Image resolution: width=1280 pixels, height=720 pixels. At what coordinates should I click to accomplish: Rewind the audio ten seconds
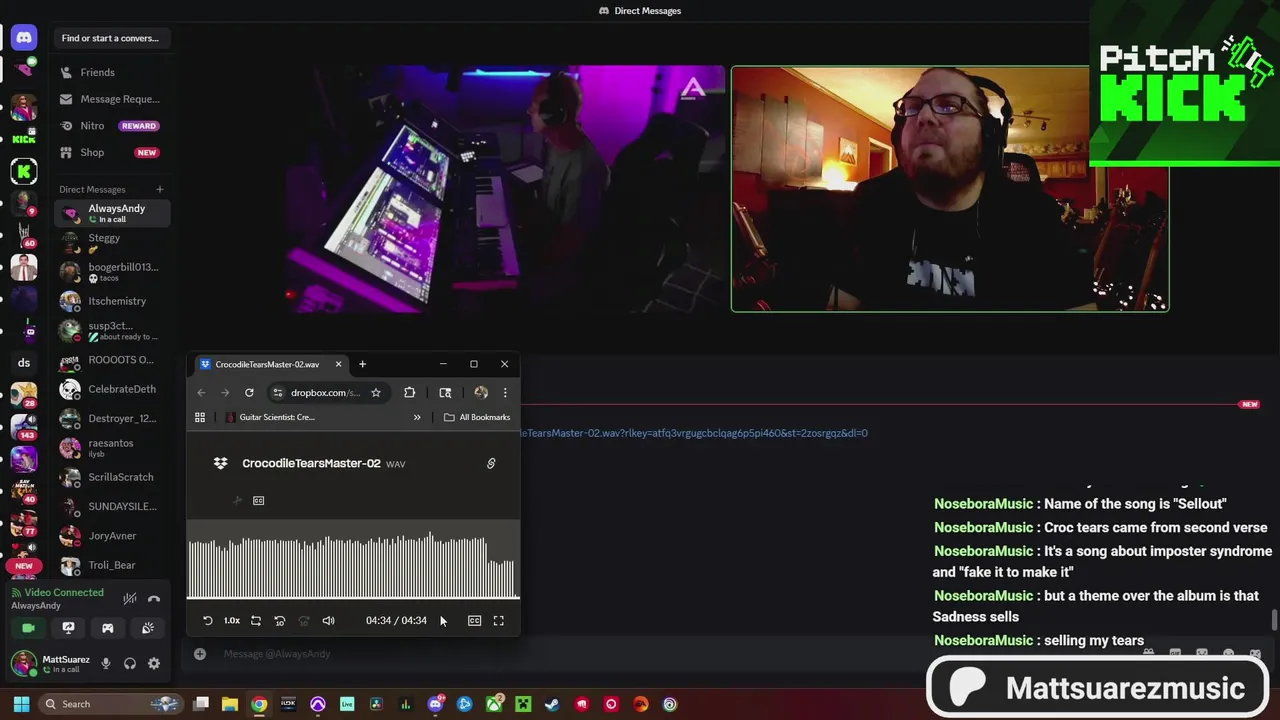pyautogui.click(x=280, y=621)
